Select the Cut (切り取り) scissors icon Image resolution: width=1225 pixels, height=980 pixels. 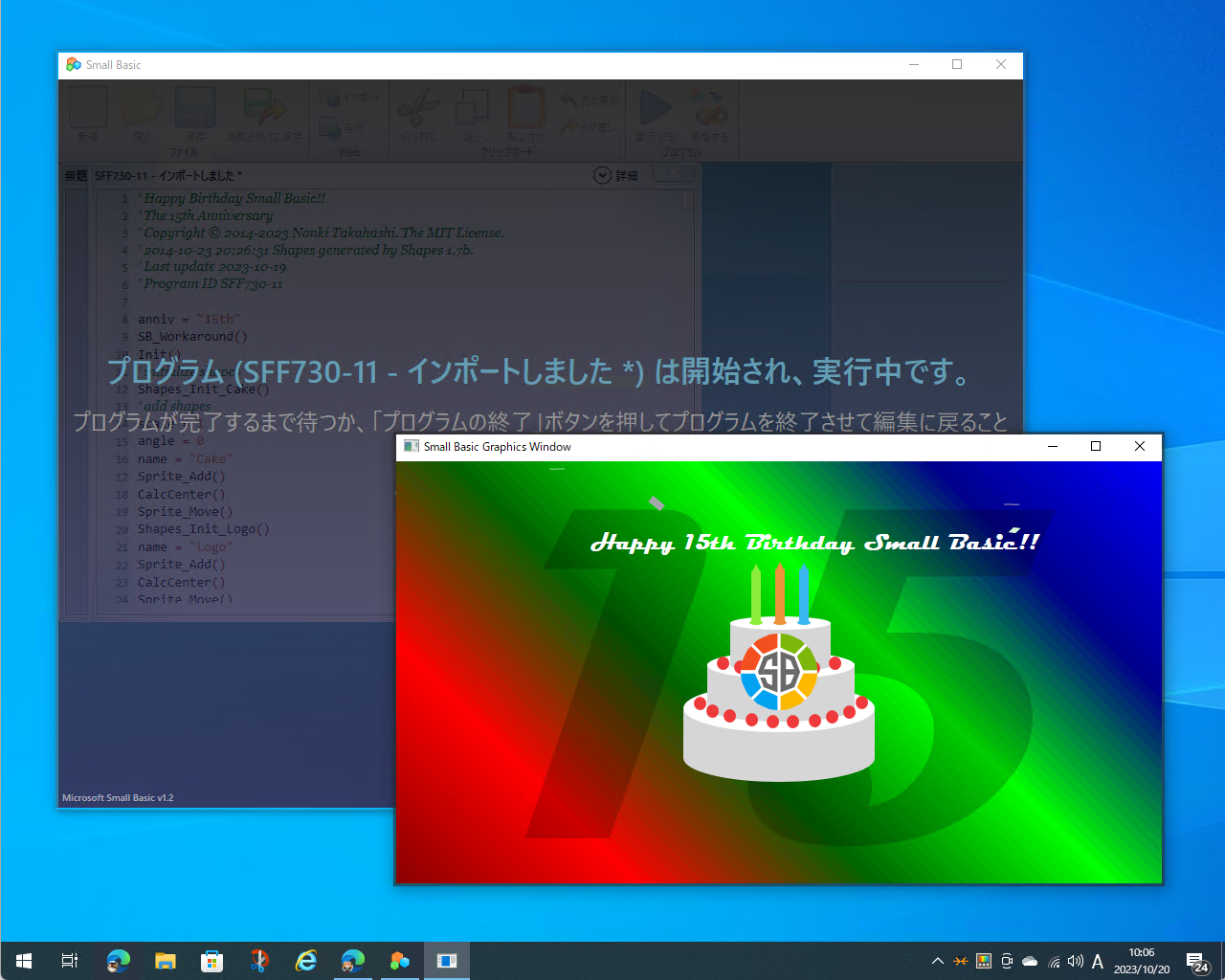[x=417, y=108]
